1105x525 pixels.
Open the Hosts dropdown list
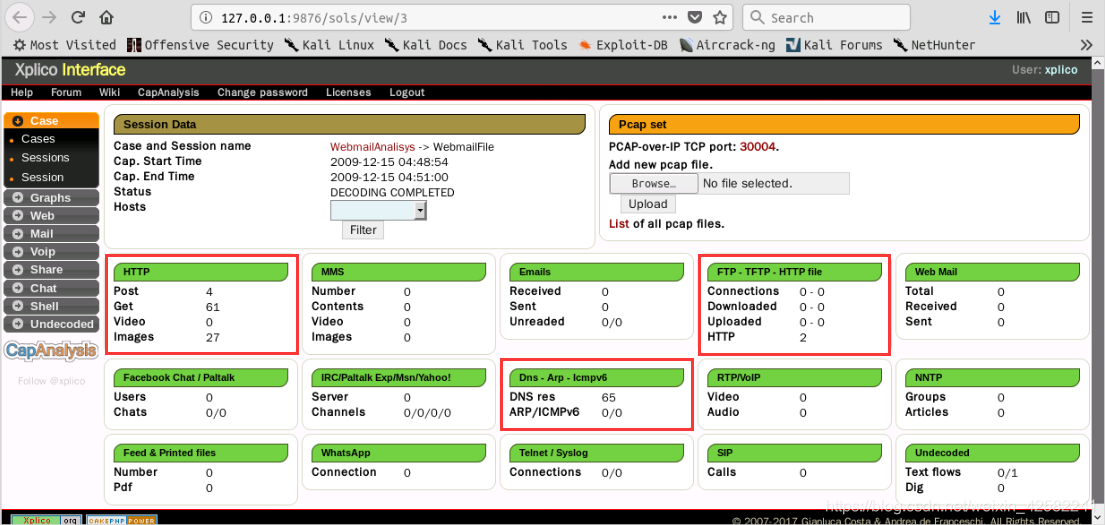(x=378, y=210)
